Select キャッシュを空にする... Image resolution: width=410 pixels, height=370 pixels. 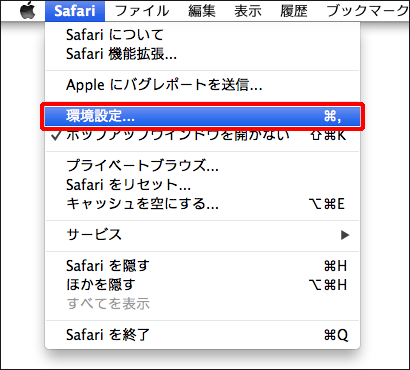[x=202, y=204]
